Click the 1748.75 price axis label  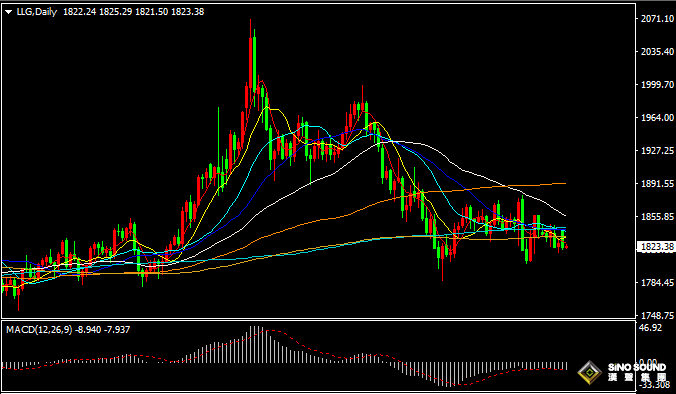[x=657, y=316]
